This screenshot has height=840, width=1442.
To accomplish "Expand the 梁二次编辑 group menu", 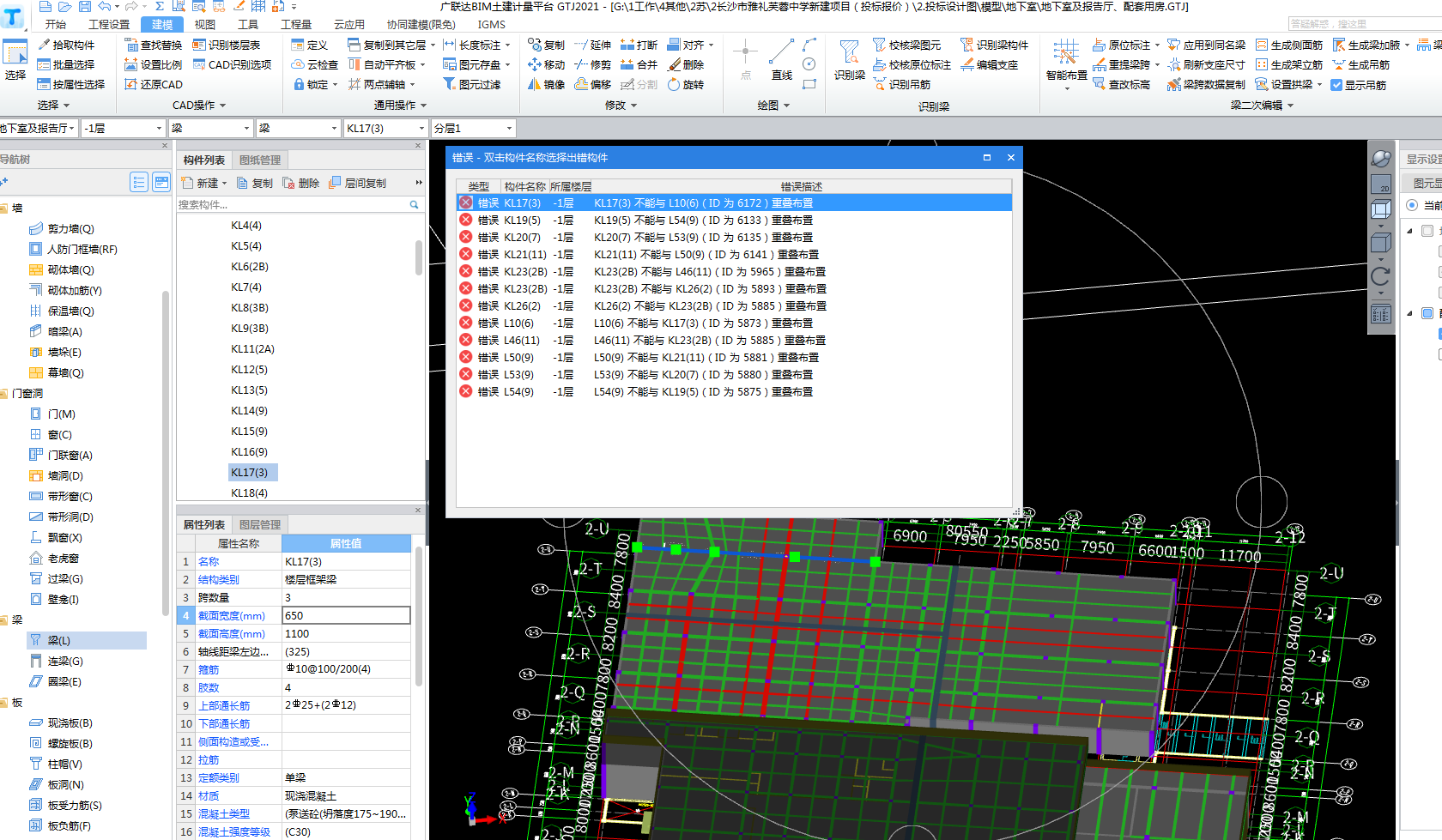I will pos(1262,105).
